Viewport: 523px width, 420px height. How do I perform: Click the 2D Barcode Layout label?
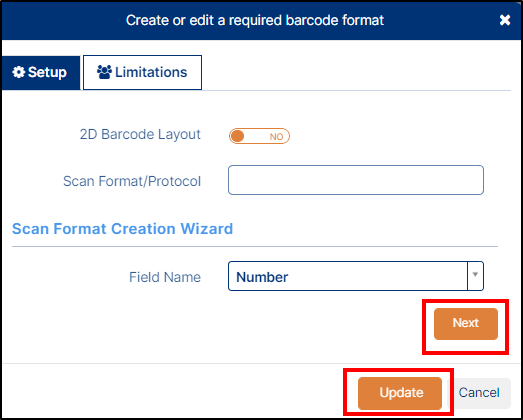coord(140,135)
